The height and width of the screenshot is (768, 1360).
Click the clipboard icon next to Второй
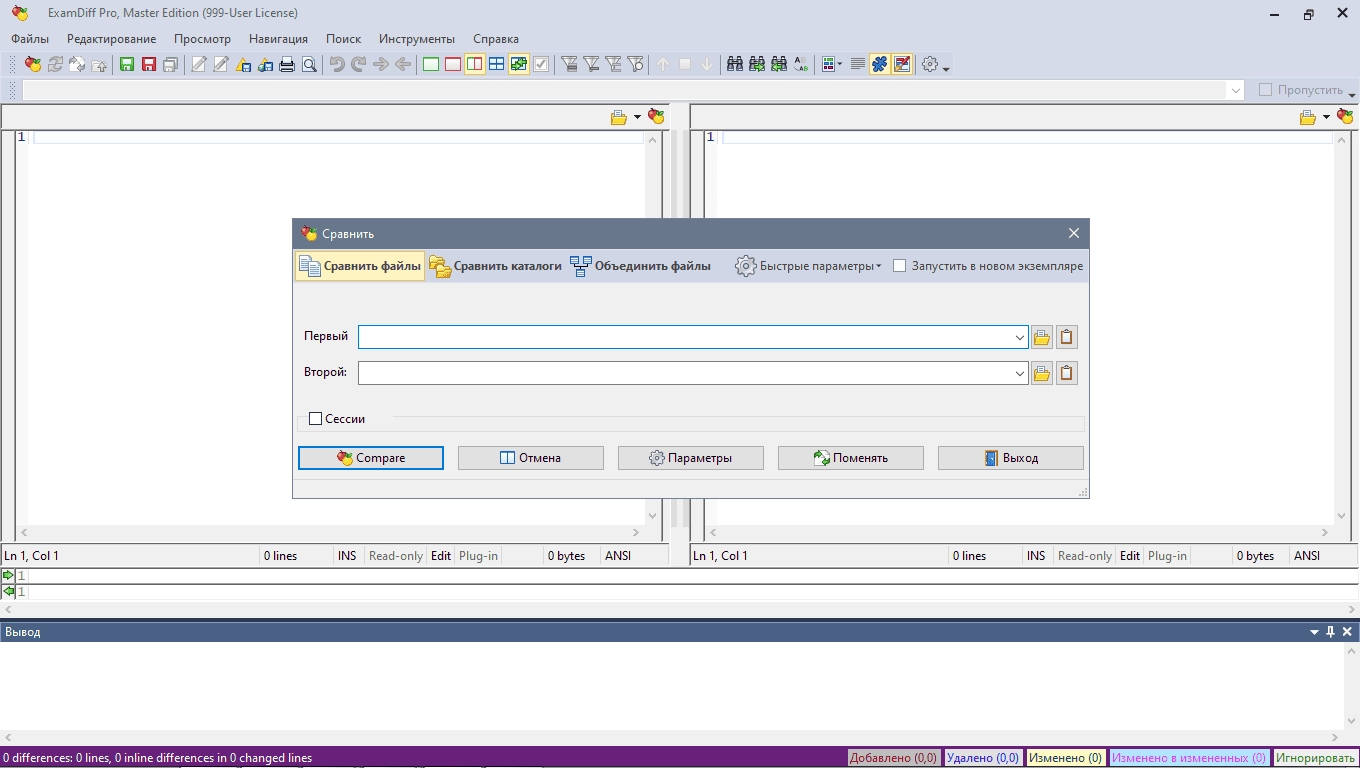coord(1066,373)
